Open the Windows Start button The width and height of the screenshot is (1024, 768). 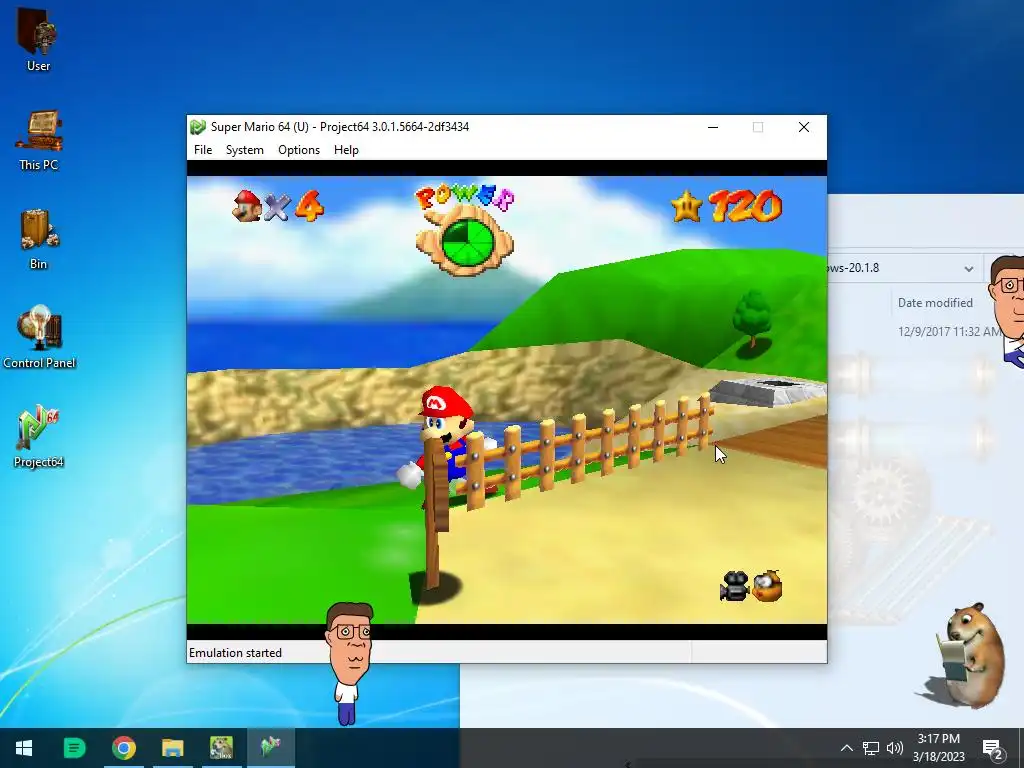click(x=24, y=748)
